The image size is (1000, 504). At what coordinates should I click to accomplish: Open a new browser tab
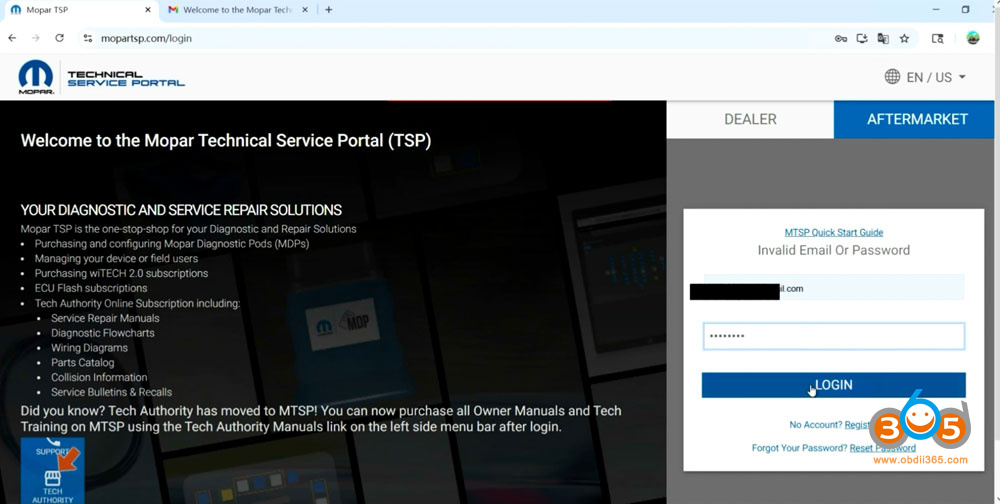[x=329, y=10]
